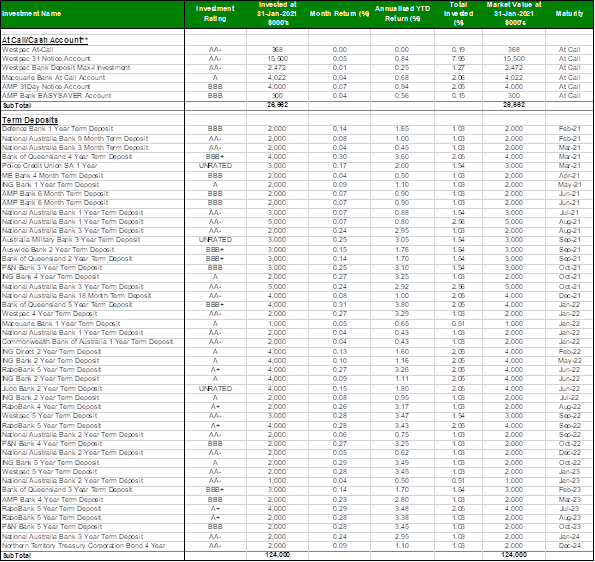Select the 'Jul-21' maturity cell
The image size is (595, 562).
(569, 213)
